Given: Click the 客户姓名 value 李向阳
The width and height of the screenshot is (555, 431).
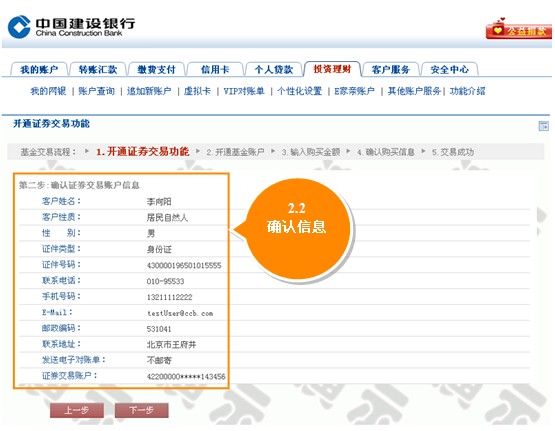Looking at the screenshot, I should 159,202.
